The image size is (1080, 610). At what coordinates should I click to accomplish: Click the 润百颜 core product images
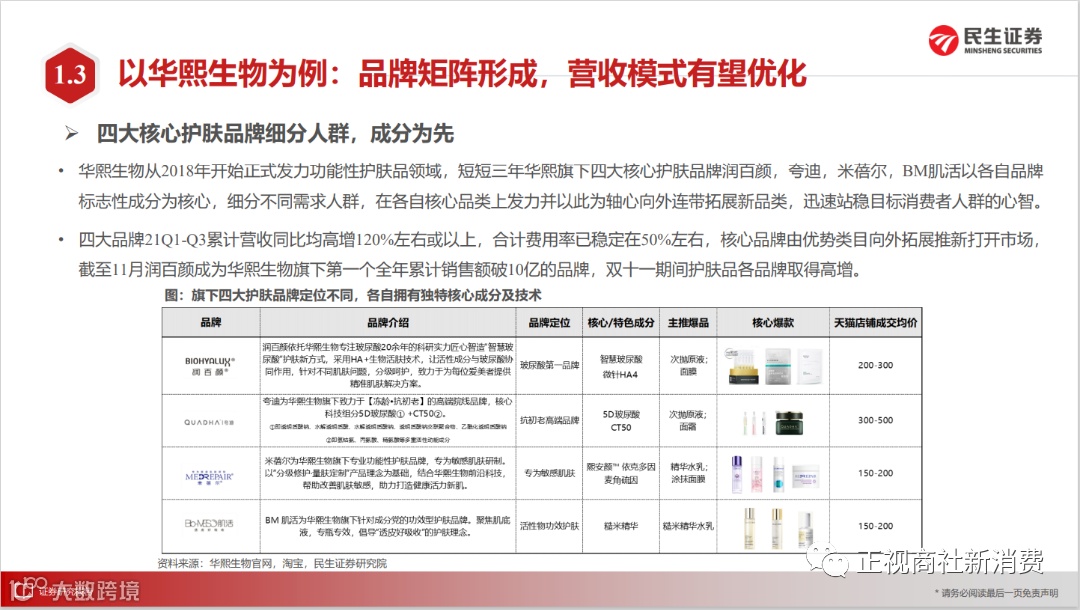tap(773, 366)
